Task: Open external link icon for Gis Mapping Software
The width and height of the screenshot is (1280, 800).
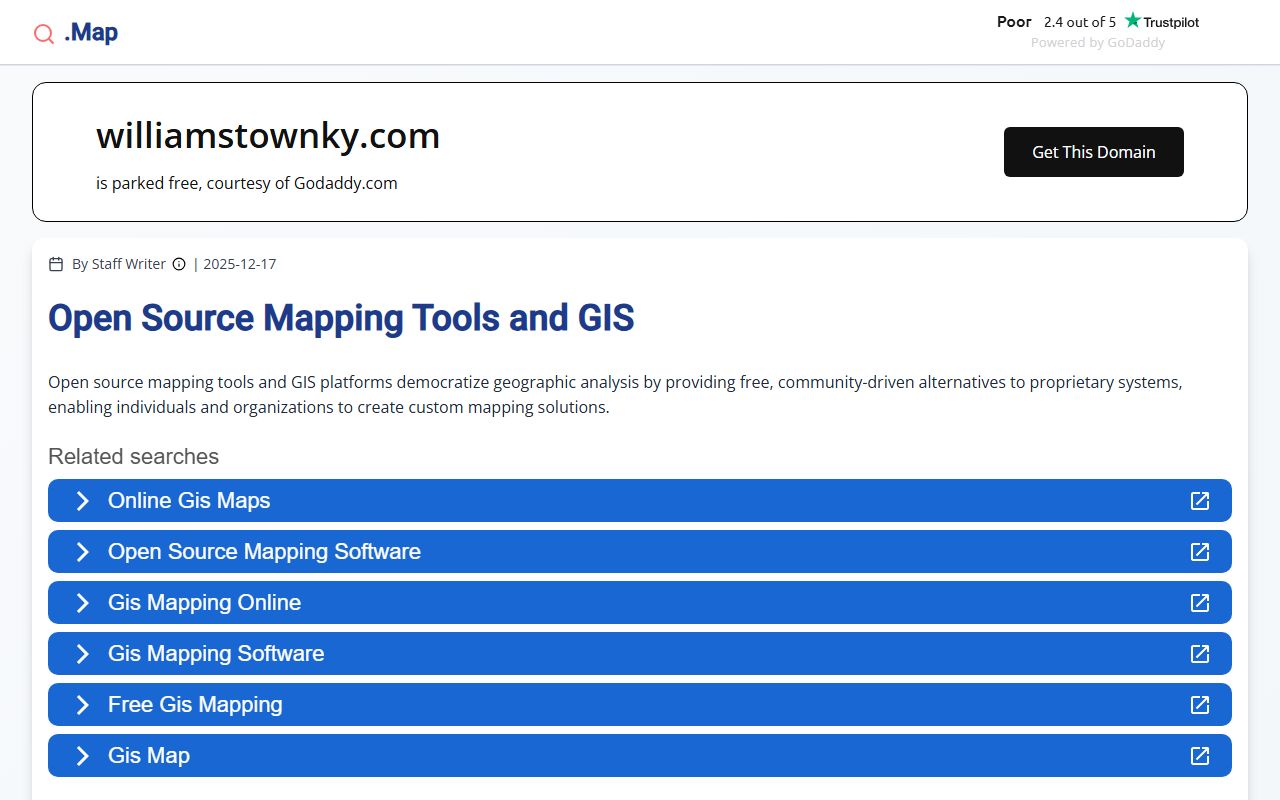Action: (1200, 653)
